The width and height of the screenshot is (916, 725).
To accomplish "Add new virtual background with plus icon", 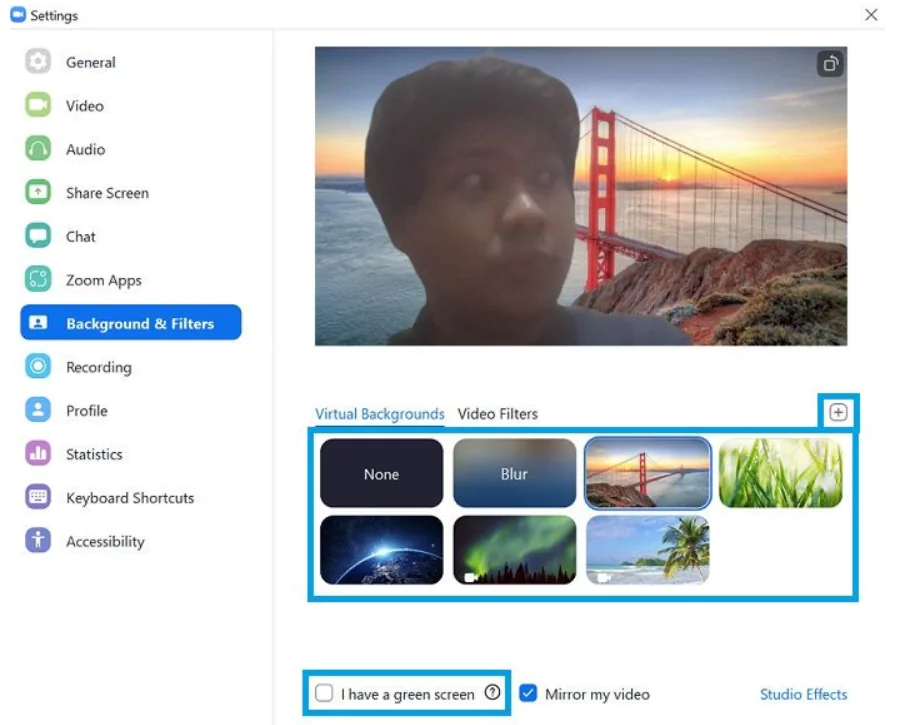I will coord(838,412).
